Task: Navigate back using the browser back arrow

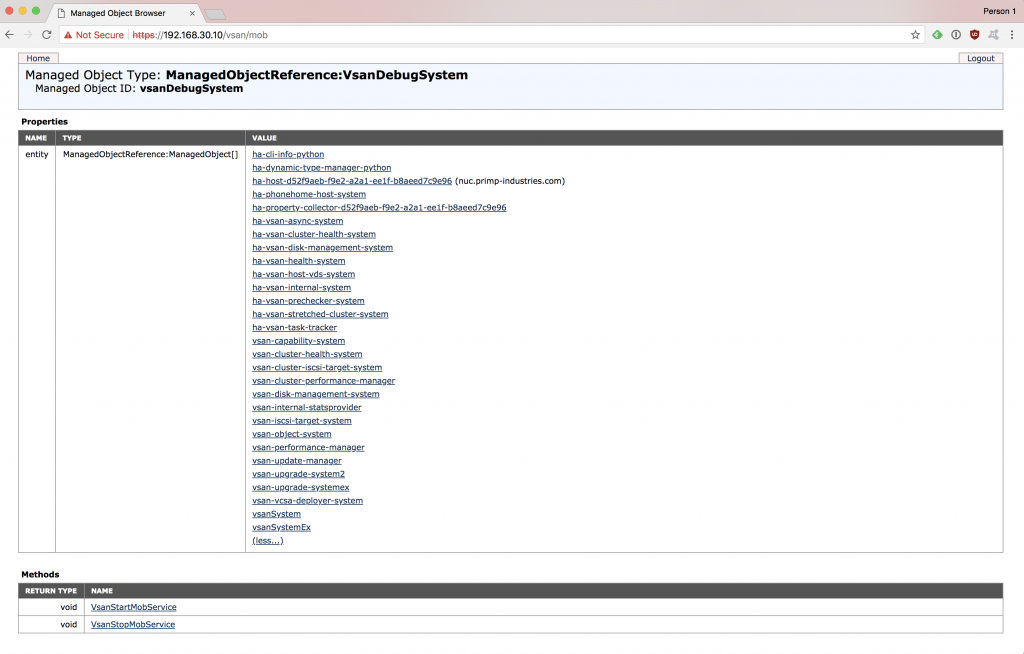Action: pos(10,33)
